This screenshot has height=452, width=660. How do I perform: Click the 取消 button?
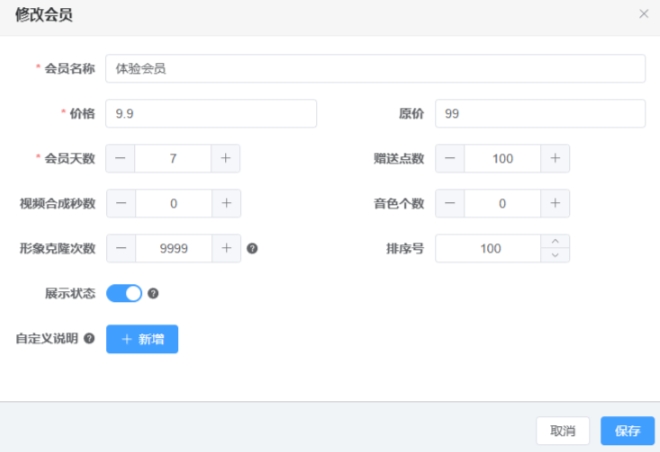tap(563, 431)
